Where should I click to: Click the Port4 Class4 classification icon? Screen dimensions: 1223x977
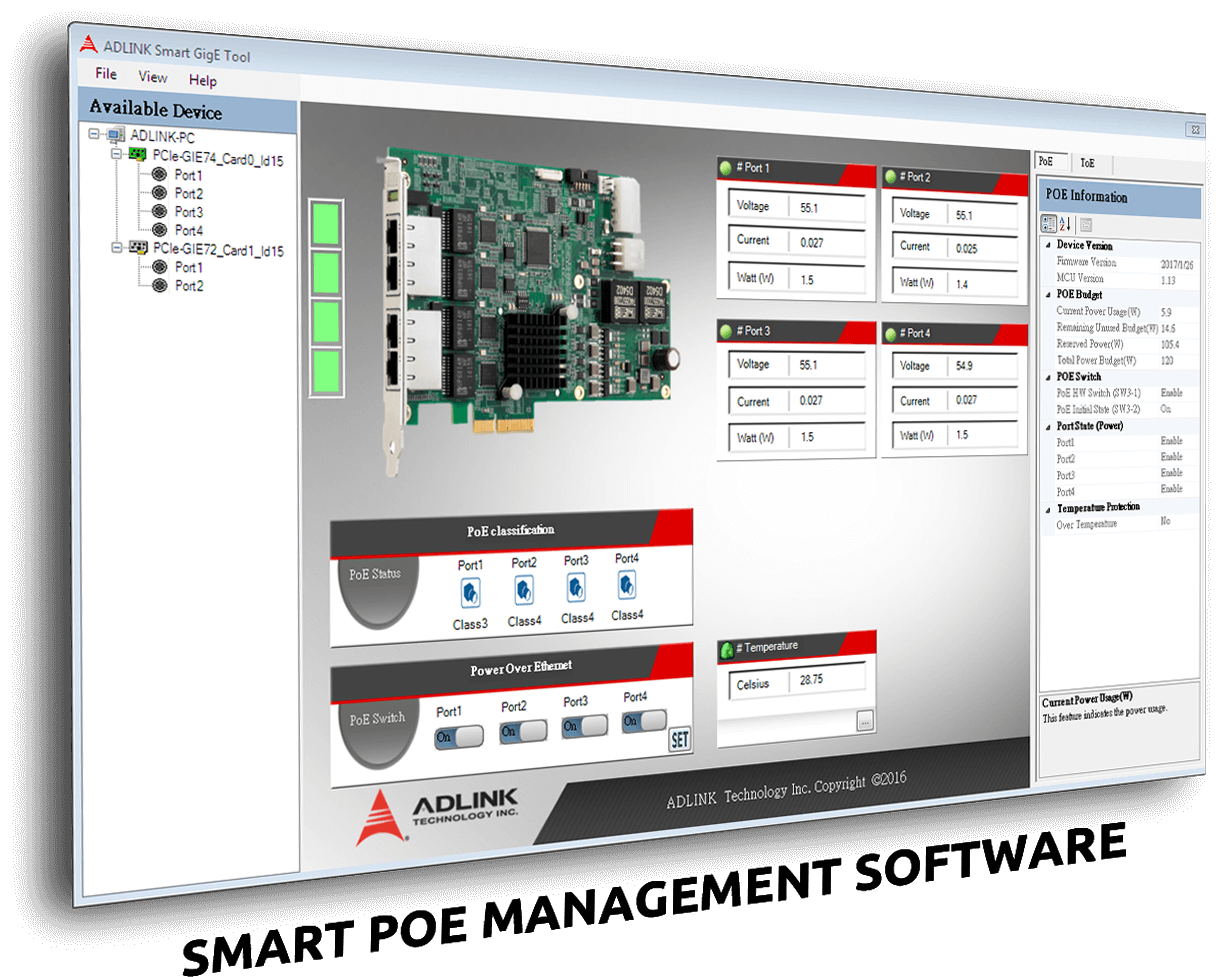[x=627, y=584]
